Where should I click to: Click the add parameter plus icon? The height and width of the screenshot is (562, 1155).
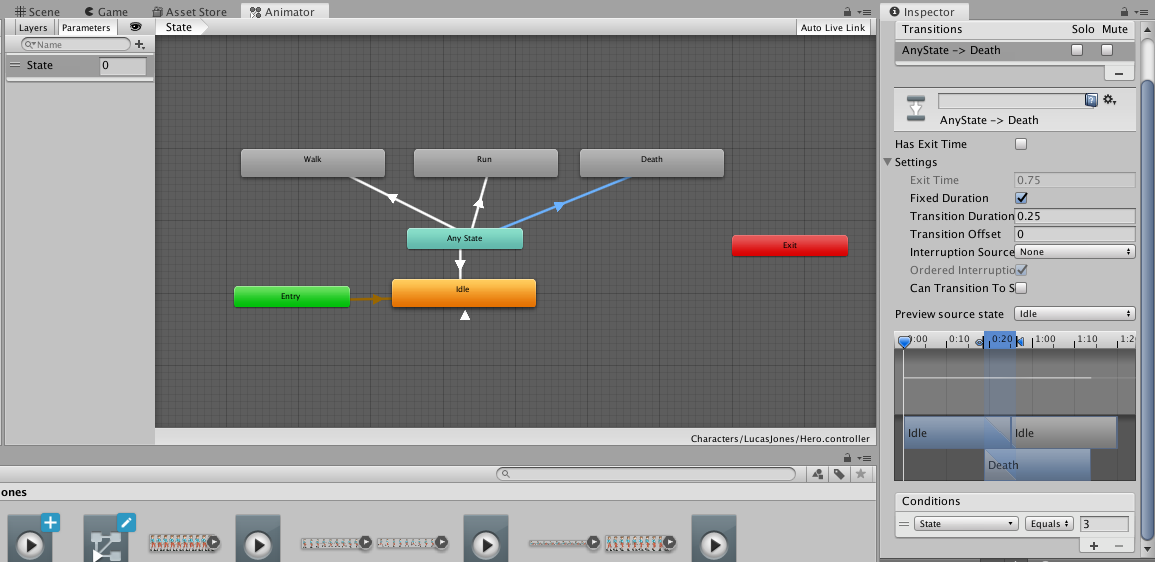[x=140, y=44]
